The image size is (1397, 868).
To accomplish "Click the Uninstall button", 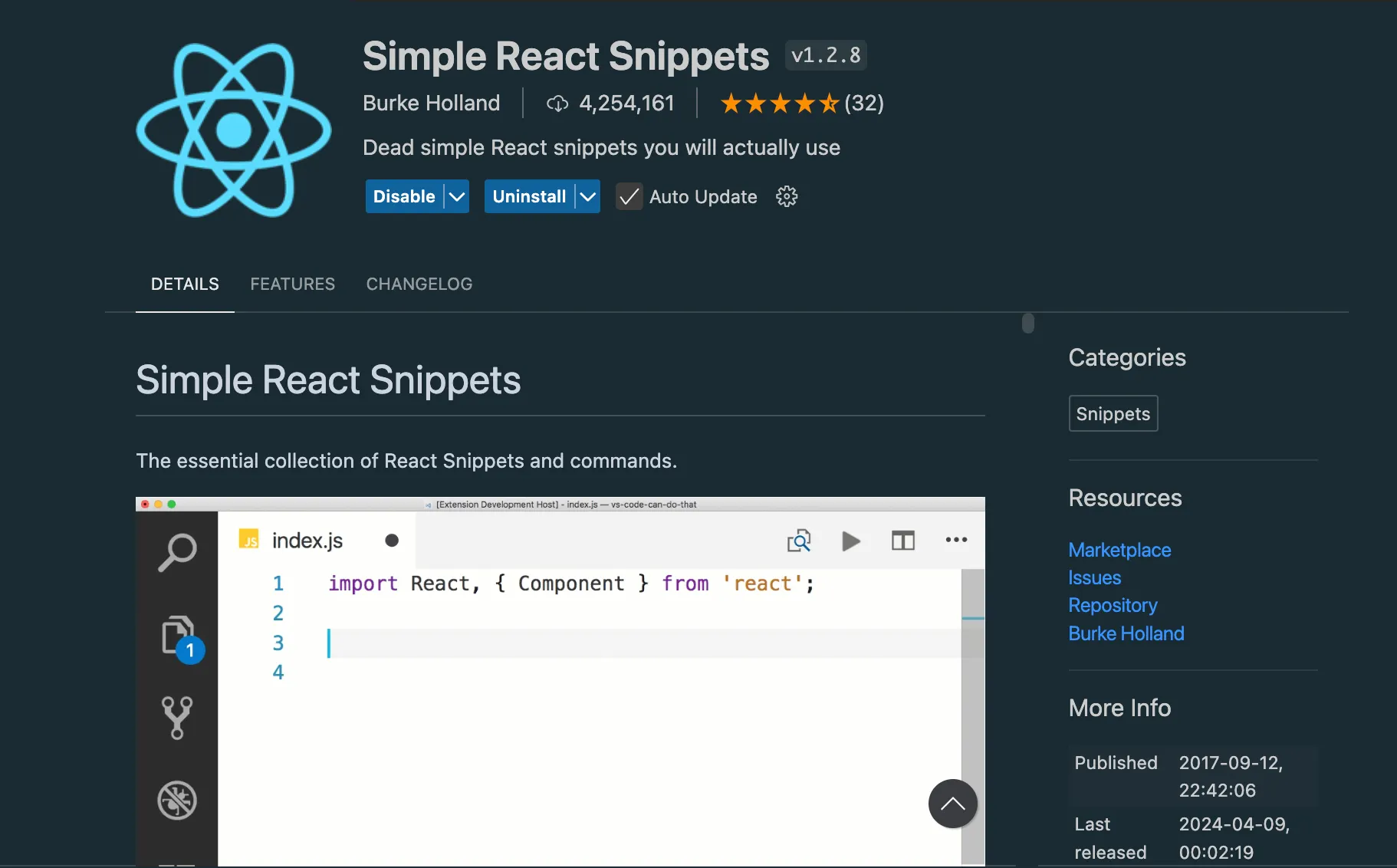I will [x=529, y=197].
